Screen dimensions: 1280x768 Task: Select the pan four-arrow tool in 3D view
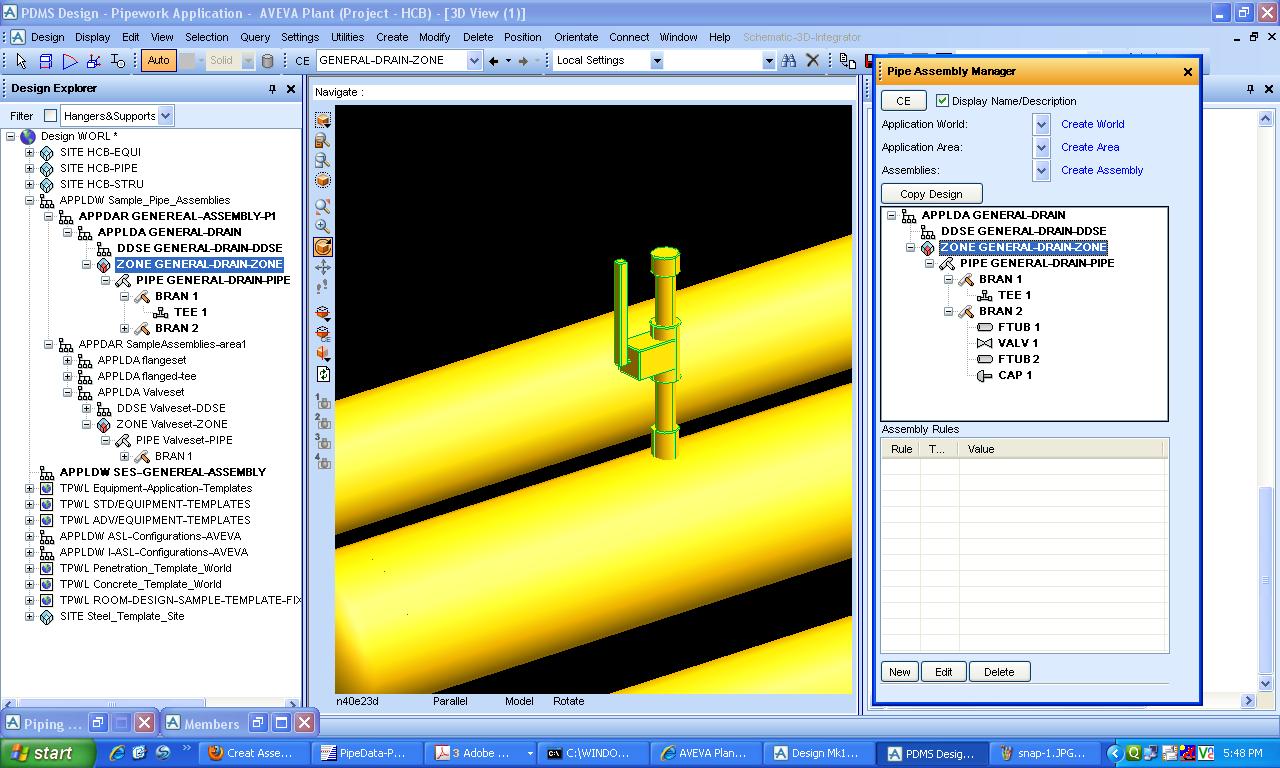tap(323, 268)
